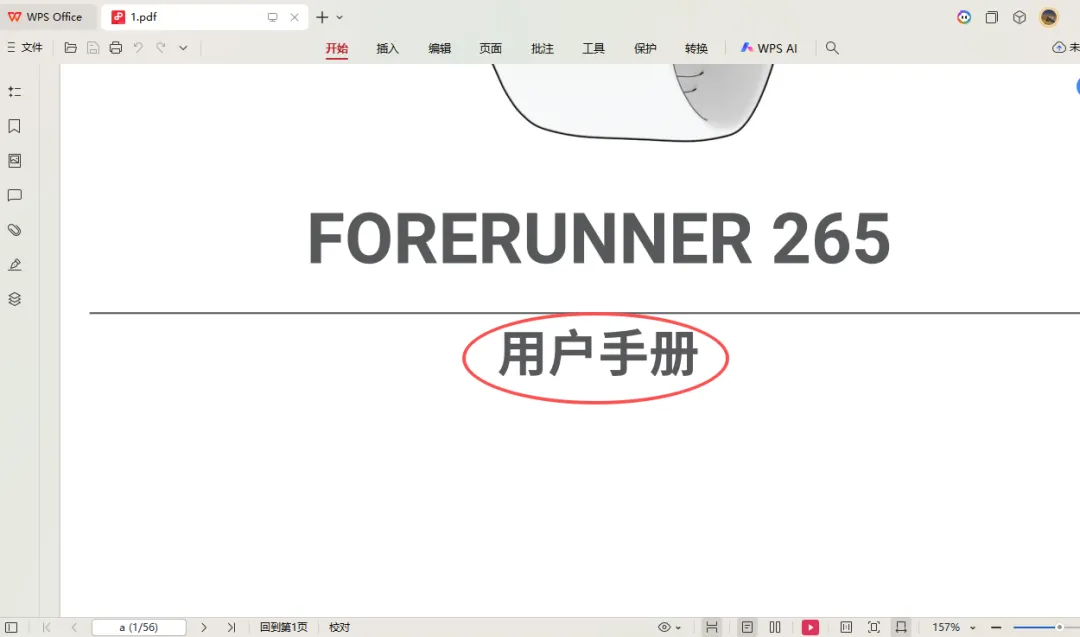The width and height of the screenshot is (1080, 637).
Task: Toggle the fit width icon
Action: [x=901, y=627]
